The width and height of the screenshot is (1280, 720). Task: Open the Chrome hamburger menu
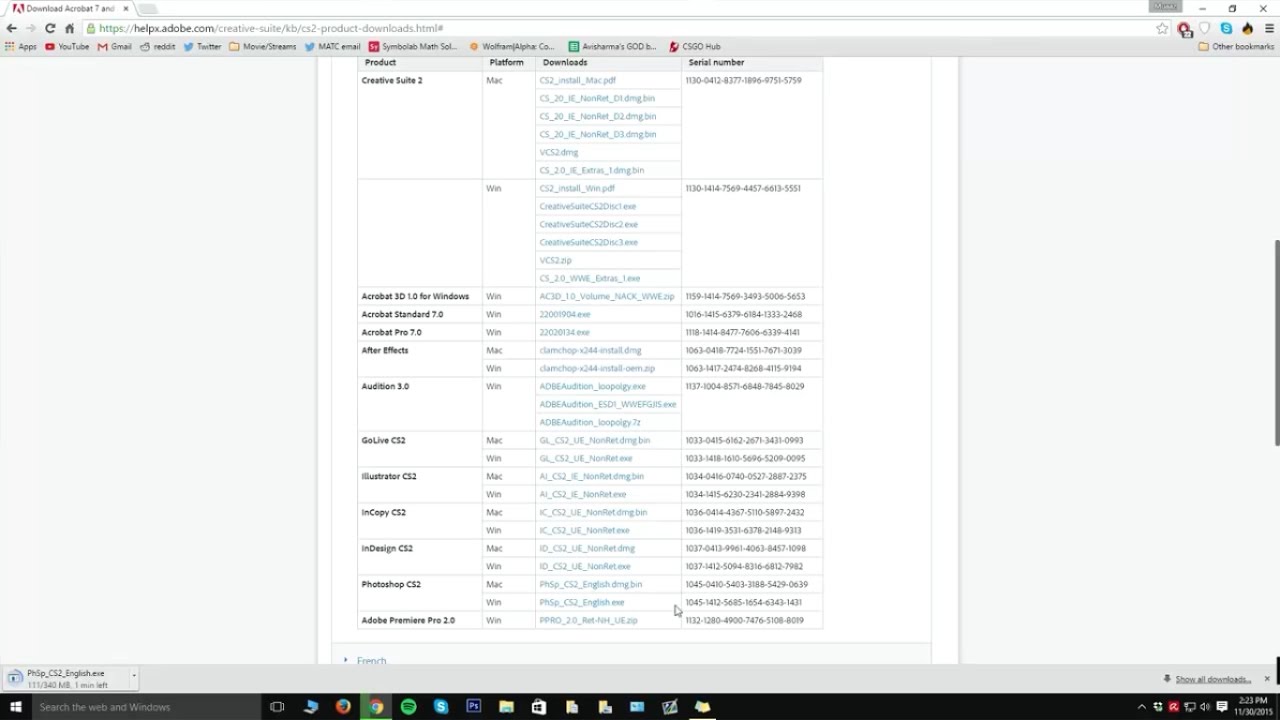click(x=1270, y=28)
